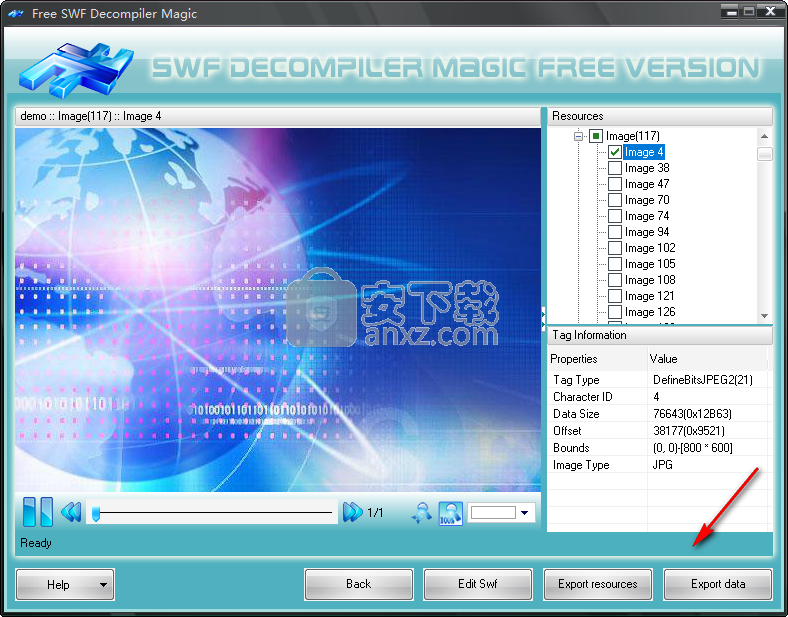Check the Image 108 checkbox
Viewport: 788px width, 617px height.
(x=615, y=280)
